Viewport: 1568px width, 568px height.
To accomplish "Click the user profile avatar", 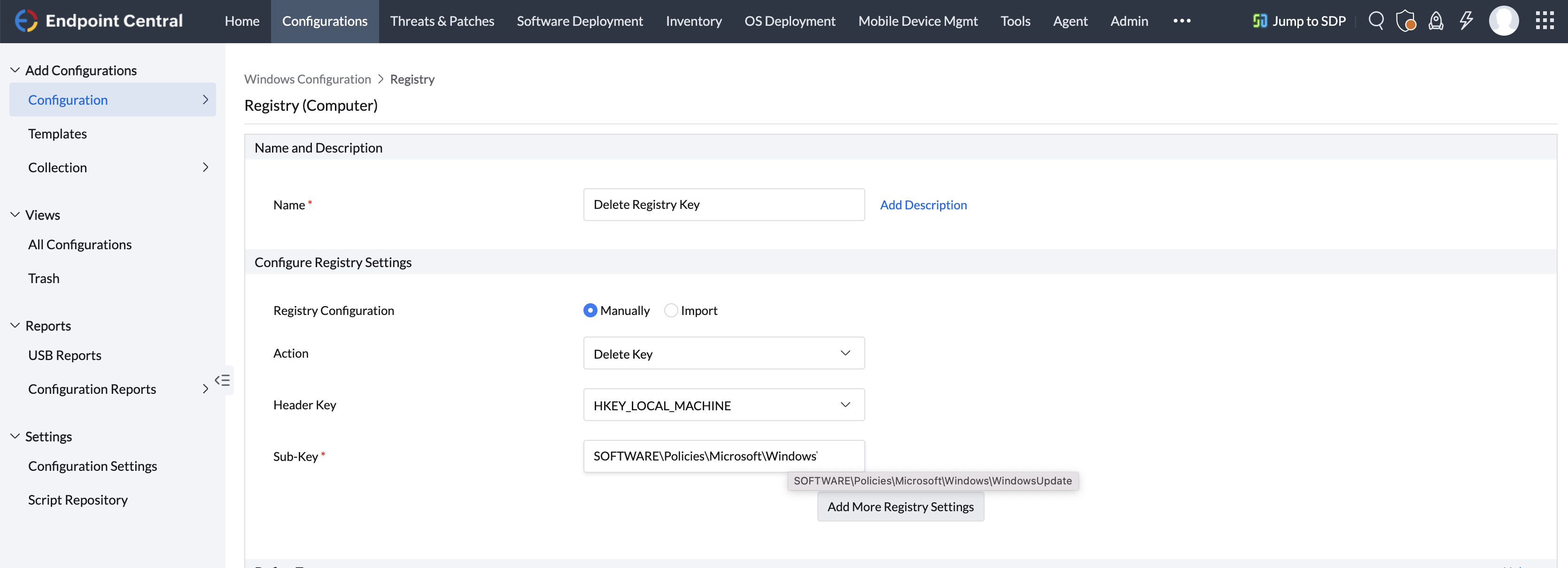I will [1504, 20].
